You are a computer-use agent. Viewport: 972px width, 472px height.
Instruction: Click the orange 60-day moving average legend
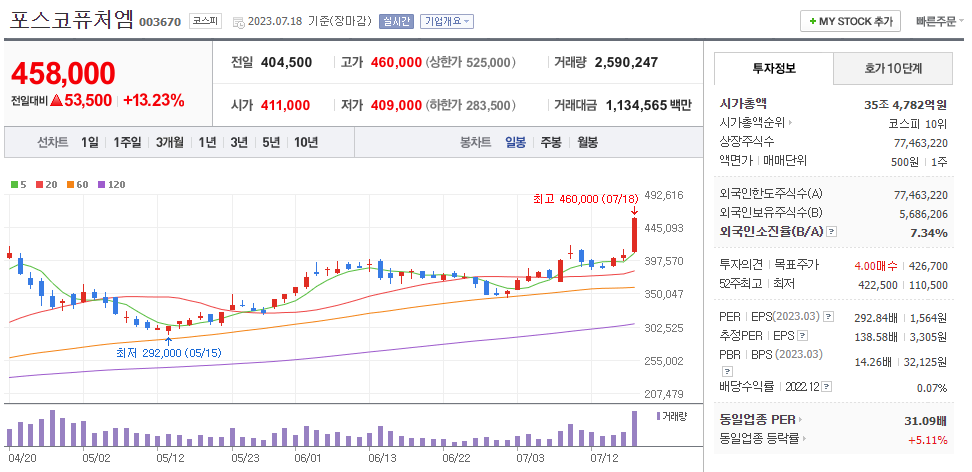(x=77, y=184)
